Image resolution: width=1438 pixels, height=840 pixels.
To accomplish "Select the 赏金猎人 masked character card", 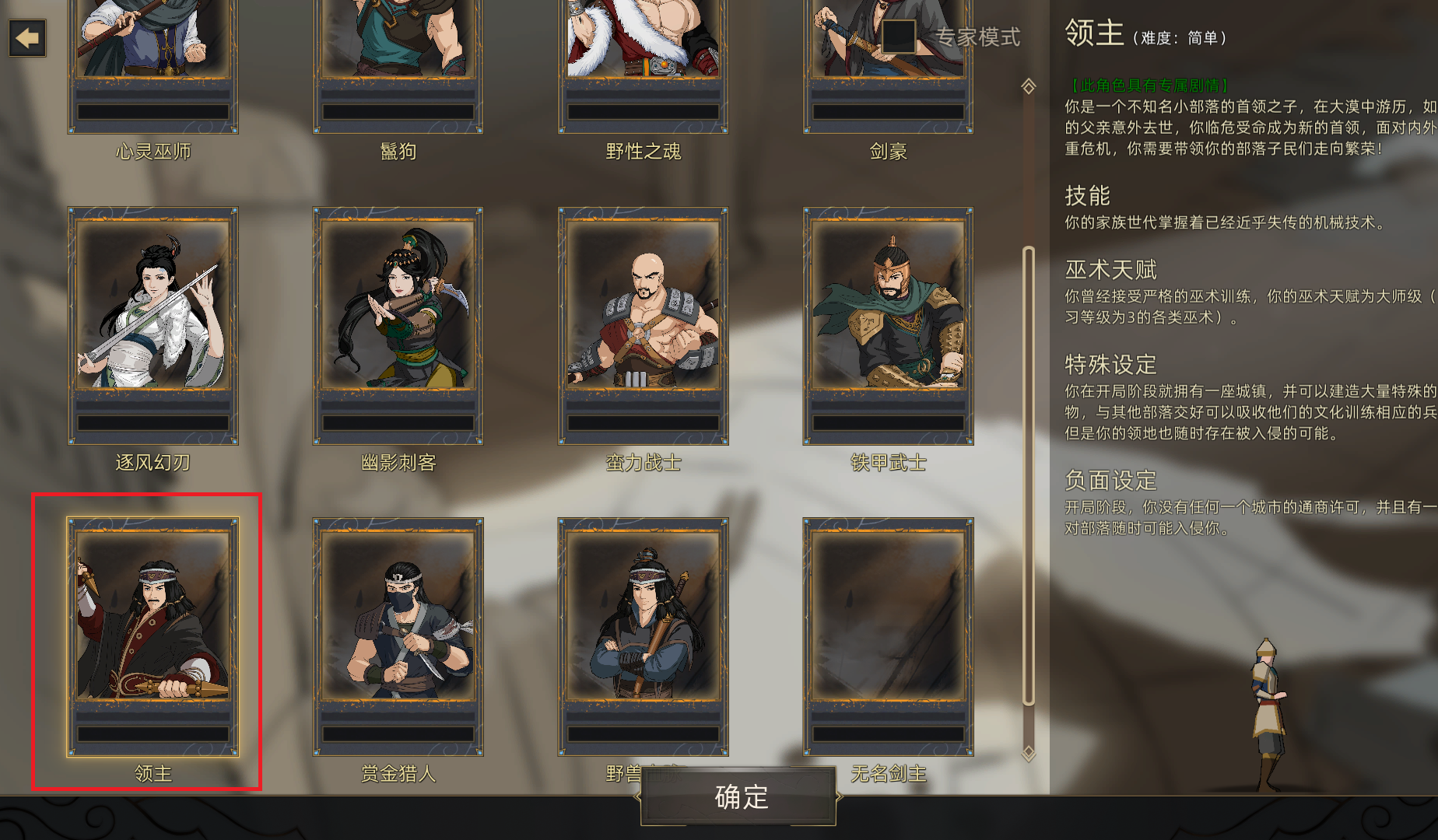I will (398, 637).
